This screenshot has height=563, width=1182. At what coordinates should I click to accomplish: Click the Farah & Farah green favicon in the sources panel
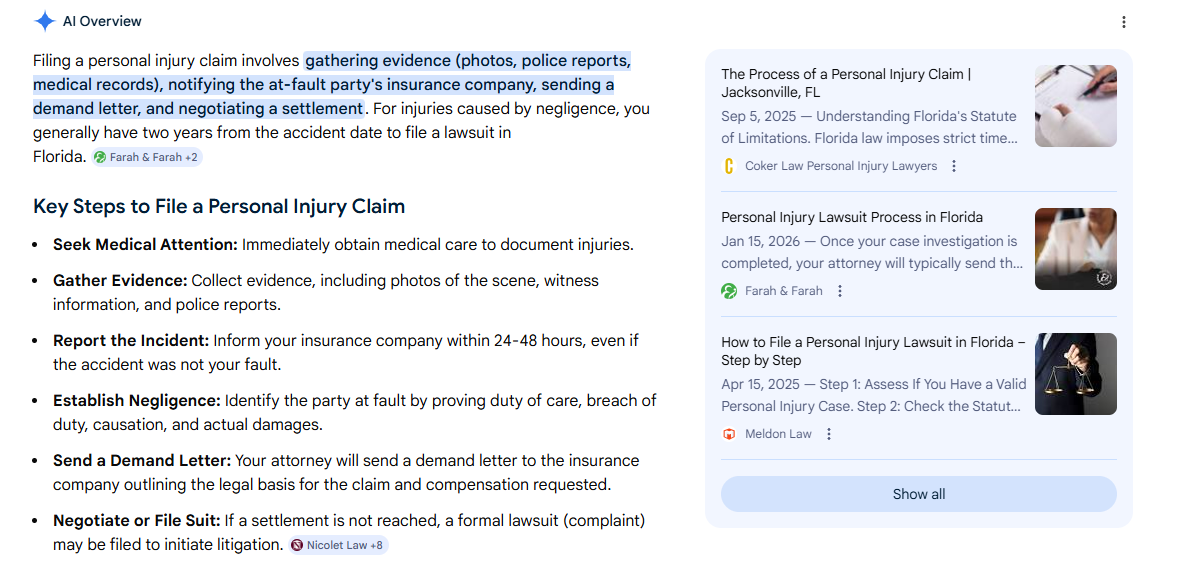729,291
